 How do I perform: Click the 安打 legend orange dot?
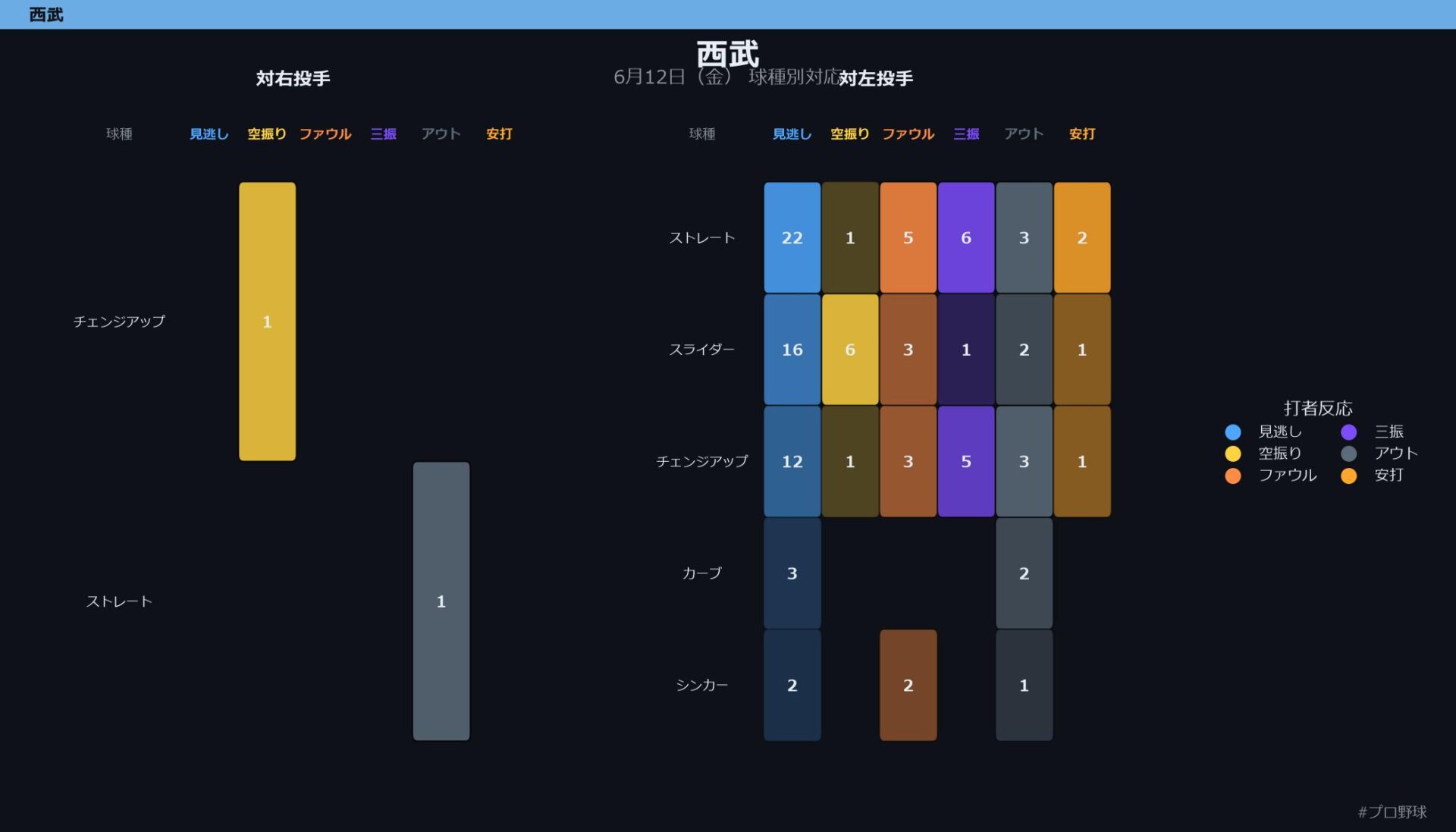[1348, 476]
